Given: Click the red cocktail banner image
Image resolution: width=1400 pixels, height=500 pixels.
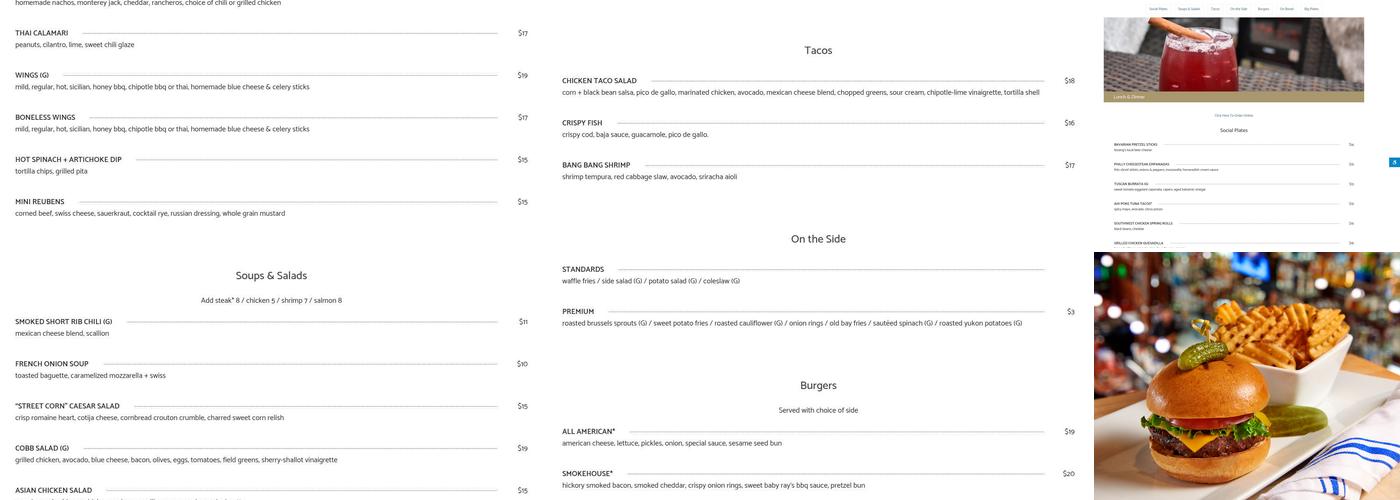Looking at the screenshot, I should click(1233, 55).
